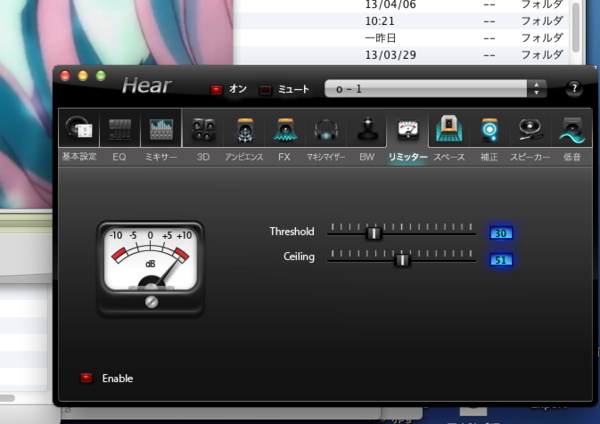Open the スペース space icon
Screen dimensions: 600x424
click(449, 129)
